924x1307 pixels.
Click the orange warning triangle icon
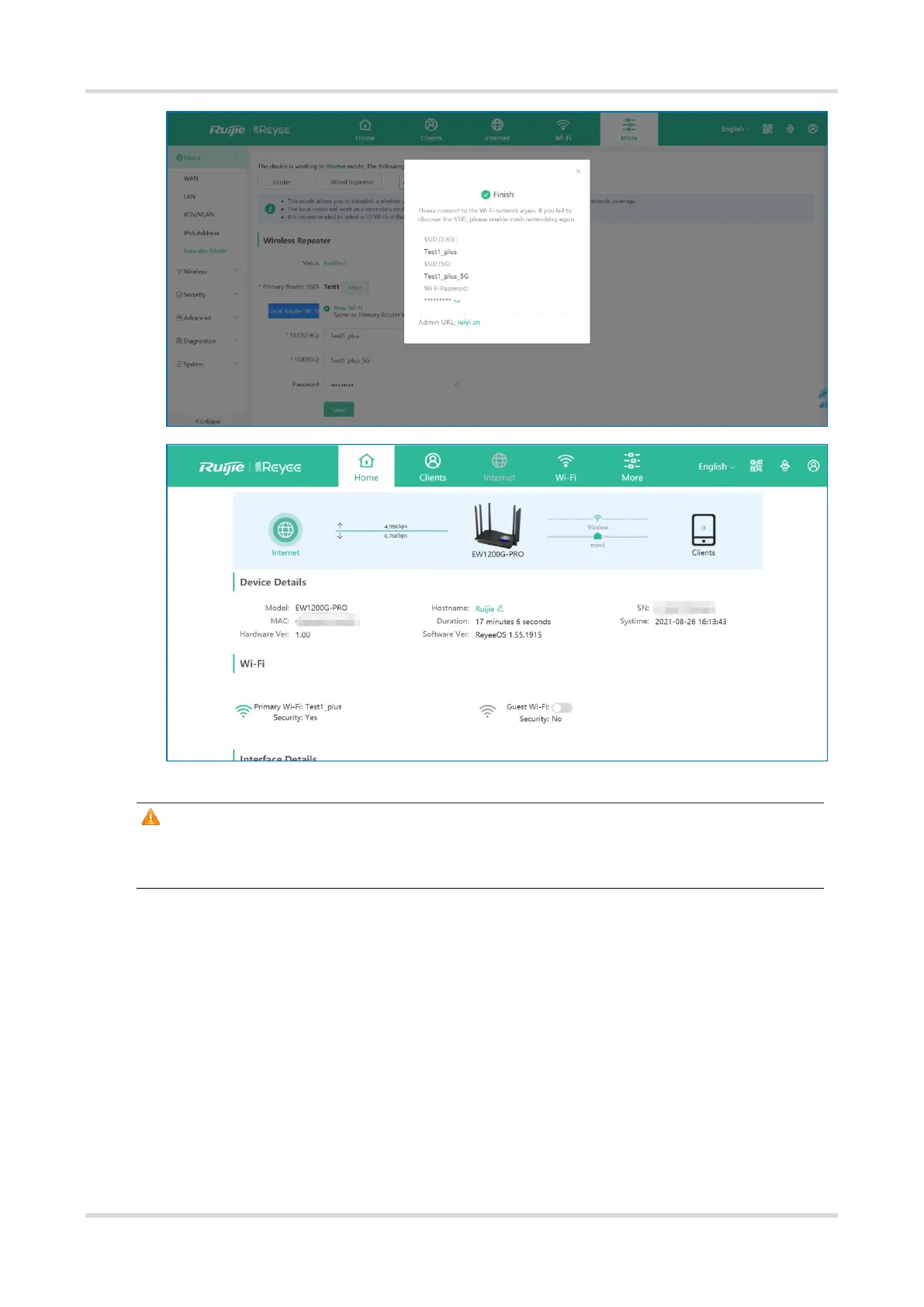click(x=151, y=817)
